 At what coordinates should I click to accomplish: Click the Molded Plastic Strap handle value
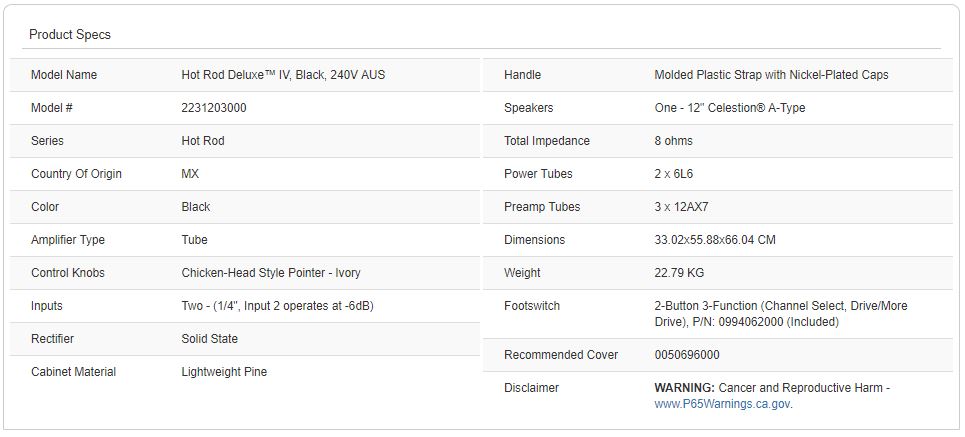(771, 75)
